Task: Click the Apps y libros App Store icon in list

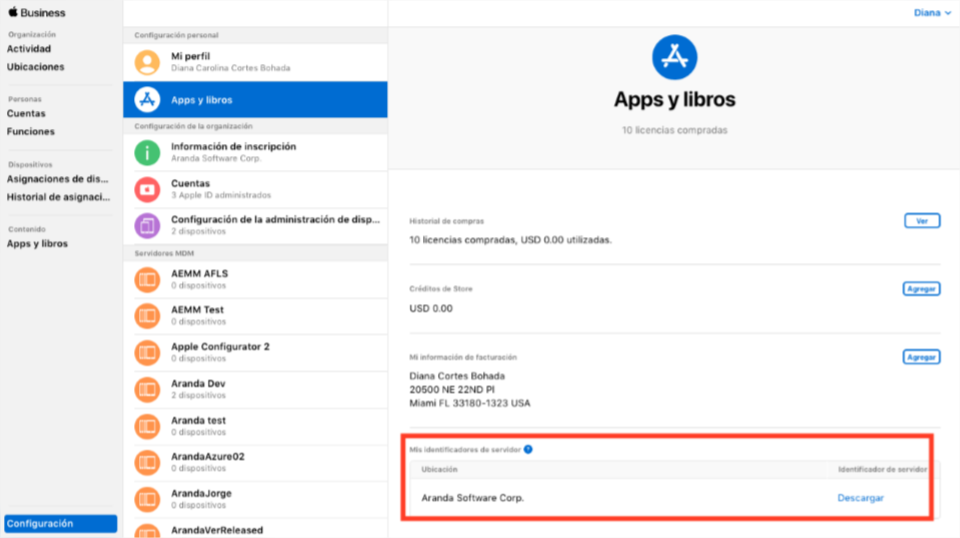Action: click(147, 99)
